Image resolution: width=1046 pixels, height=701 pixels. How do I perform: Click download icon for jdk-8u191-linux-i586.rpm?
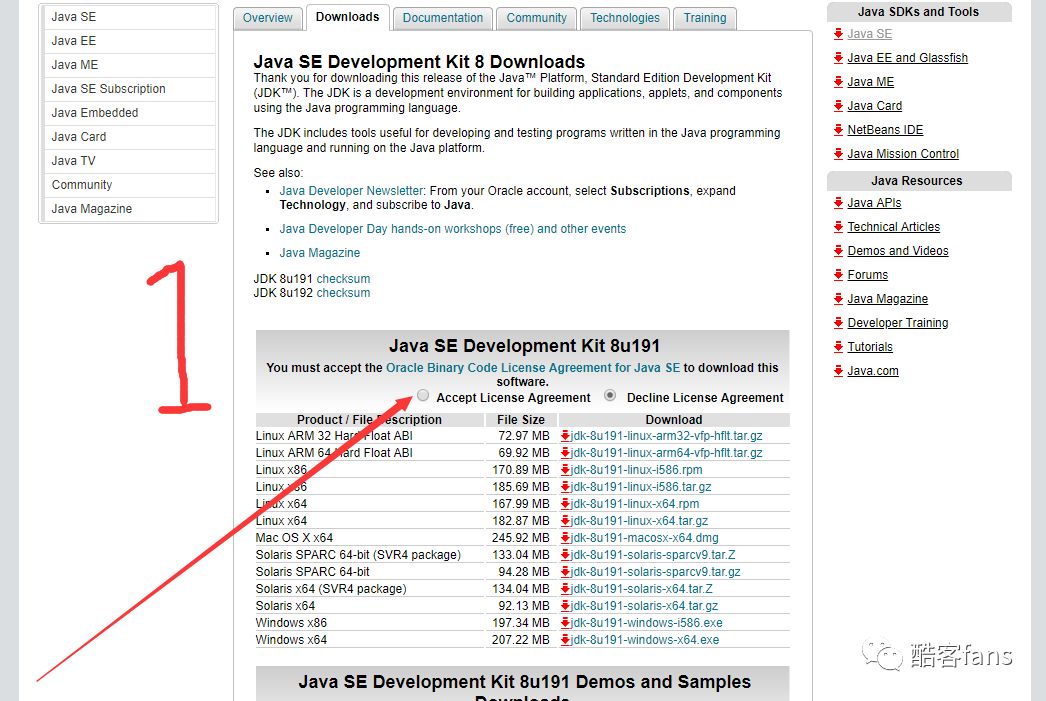(565, 470)
